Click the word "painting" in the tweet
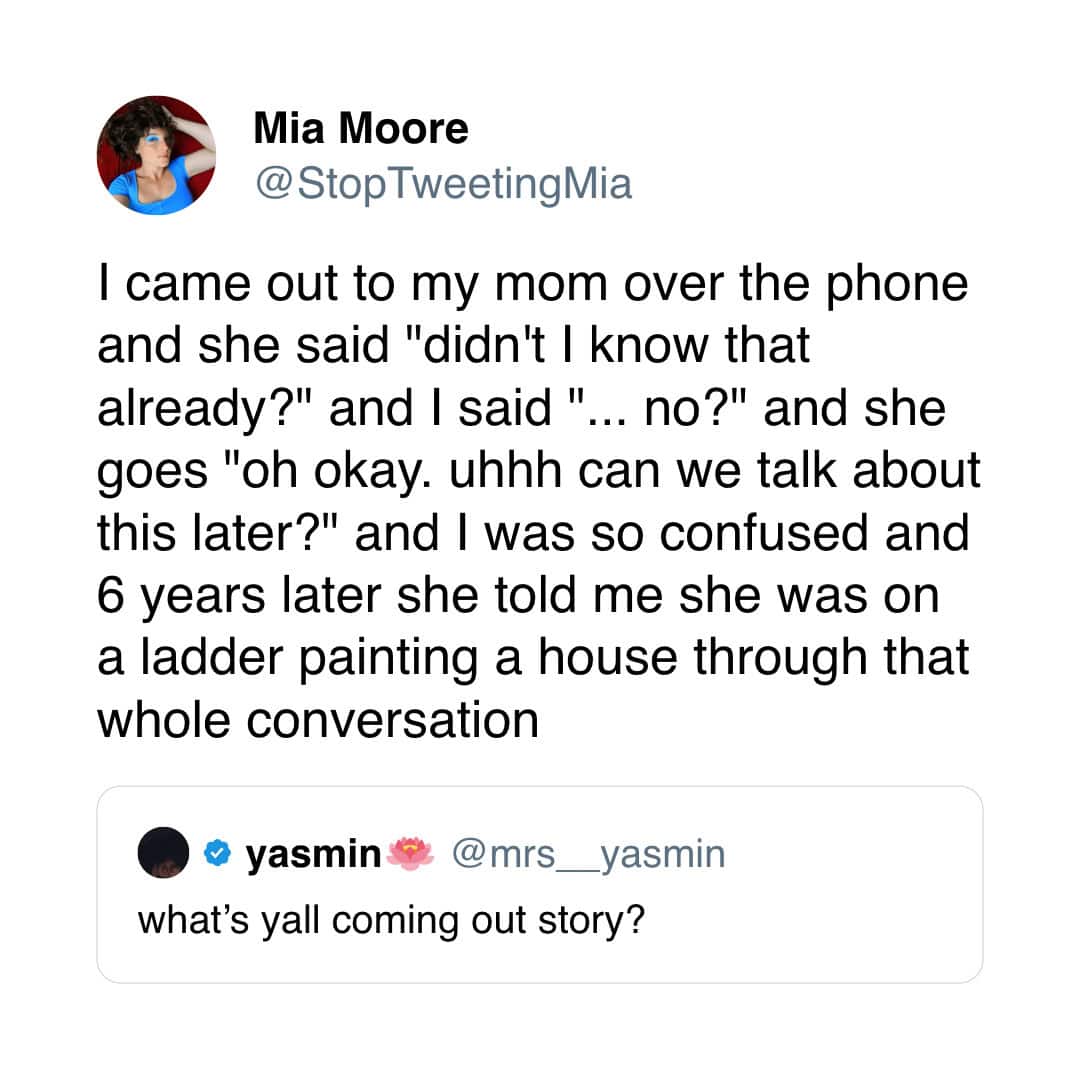Viewport: 1080px width, 1080px height. click(388, 658)
